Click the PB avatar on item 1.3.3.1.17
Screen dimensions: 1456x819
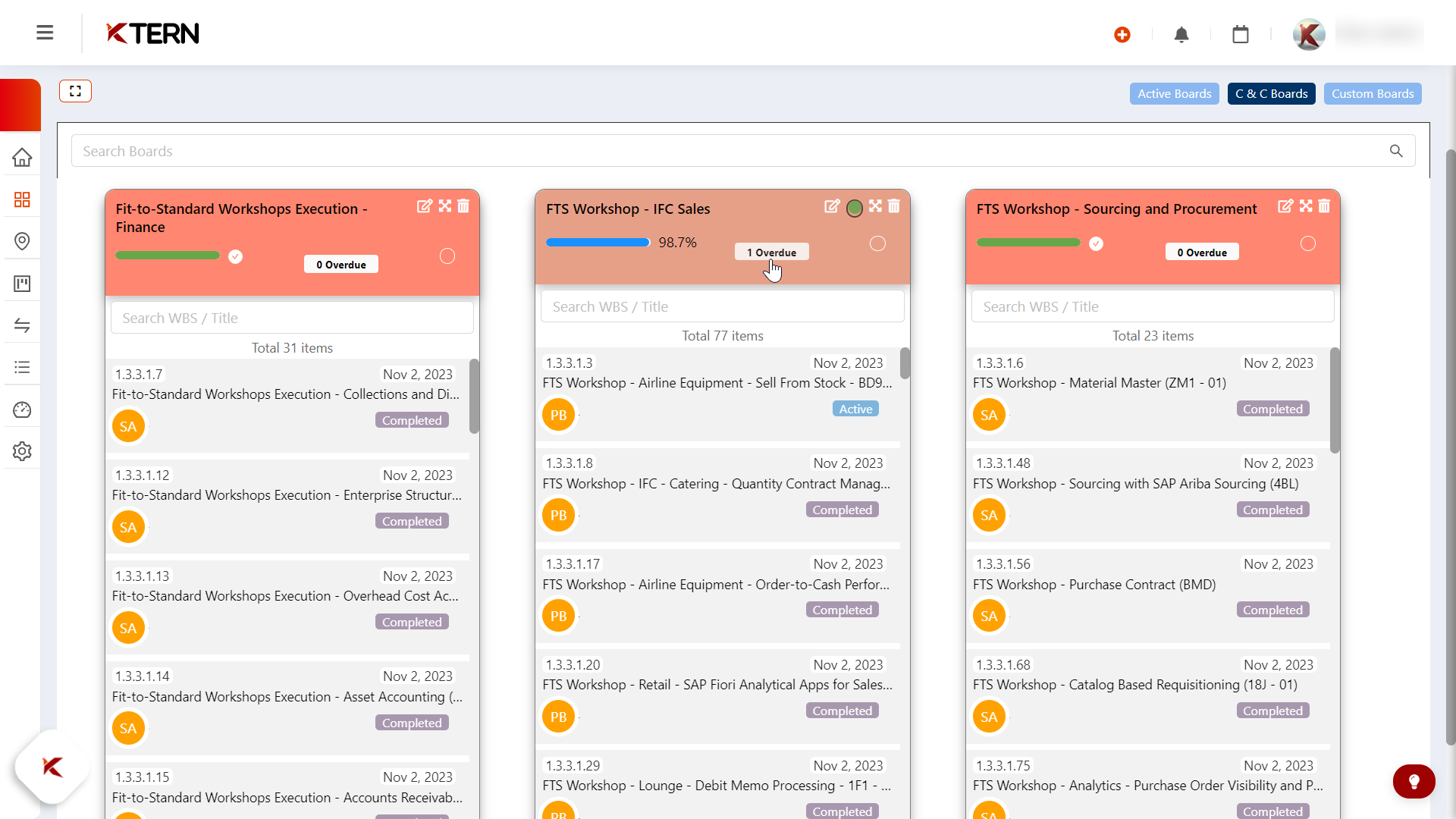point(558,616)
